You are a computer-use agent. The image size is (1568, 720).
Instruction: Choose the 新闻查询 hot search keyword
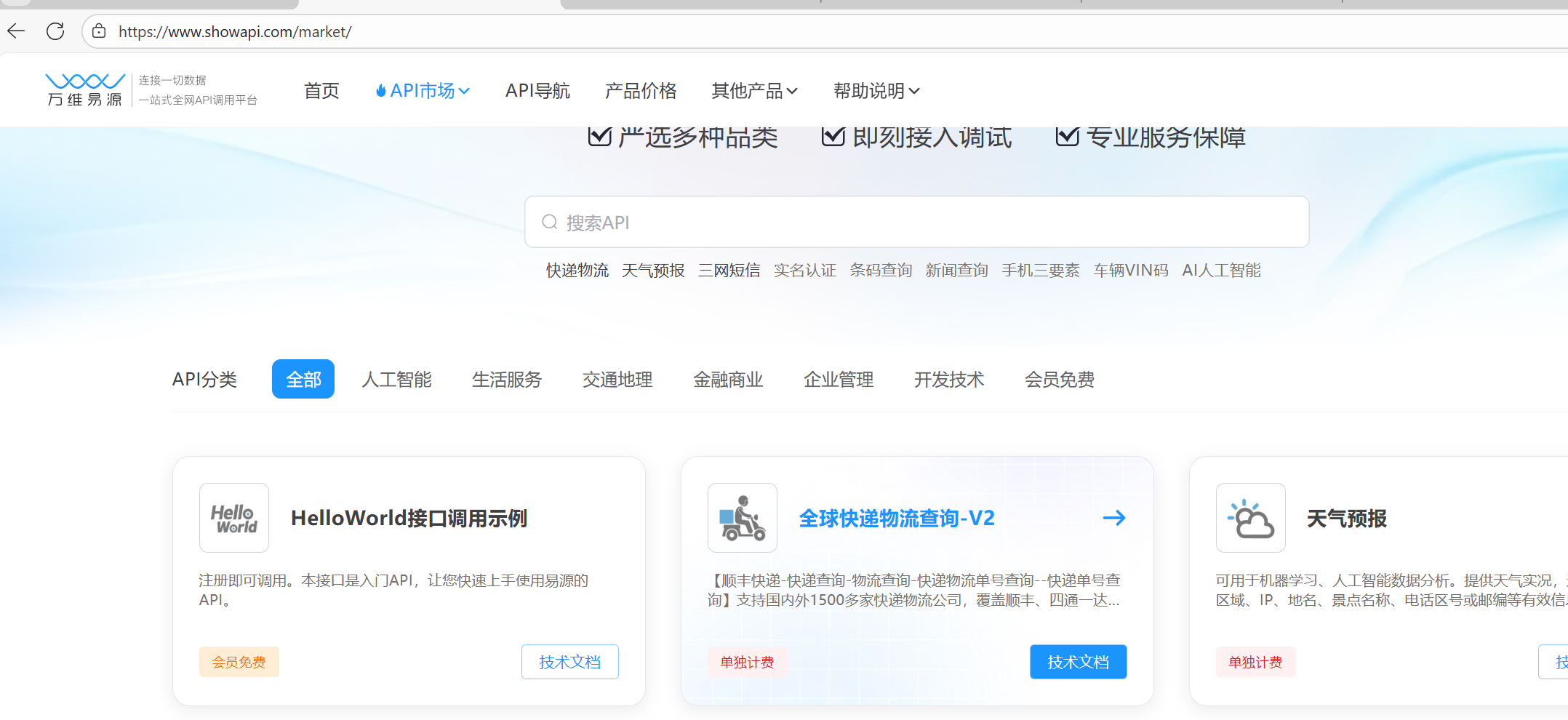coord(957,271)
